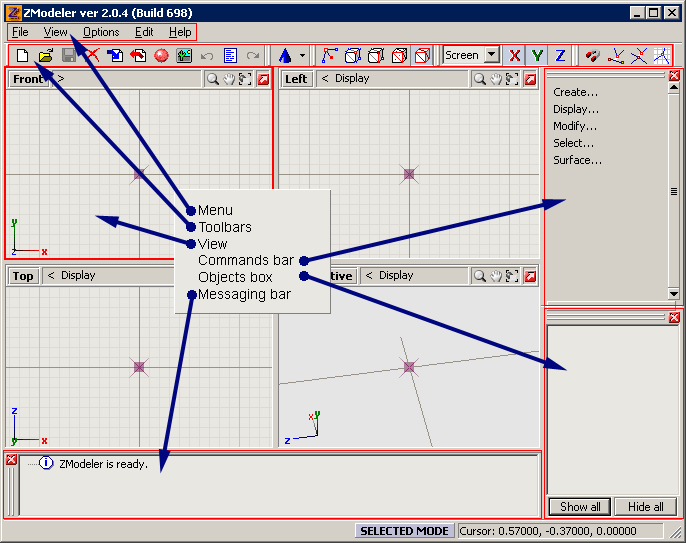
Task: Click the Redo arrow icon
Action: [x=253, y=56]
